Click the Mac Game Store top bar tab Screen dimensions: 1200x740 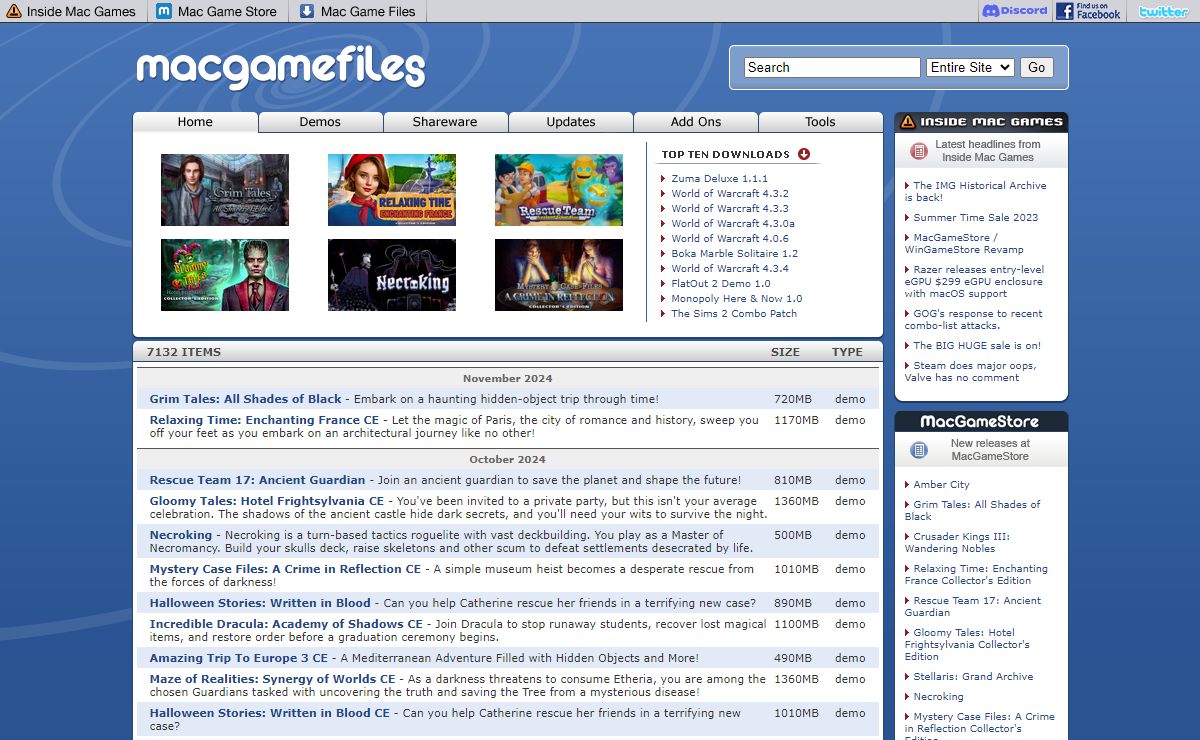[217, 11]
